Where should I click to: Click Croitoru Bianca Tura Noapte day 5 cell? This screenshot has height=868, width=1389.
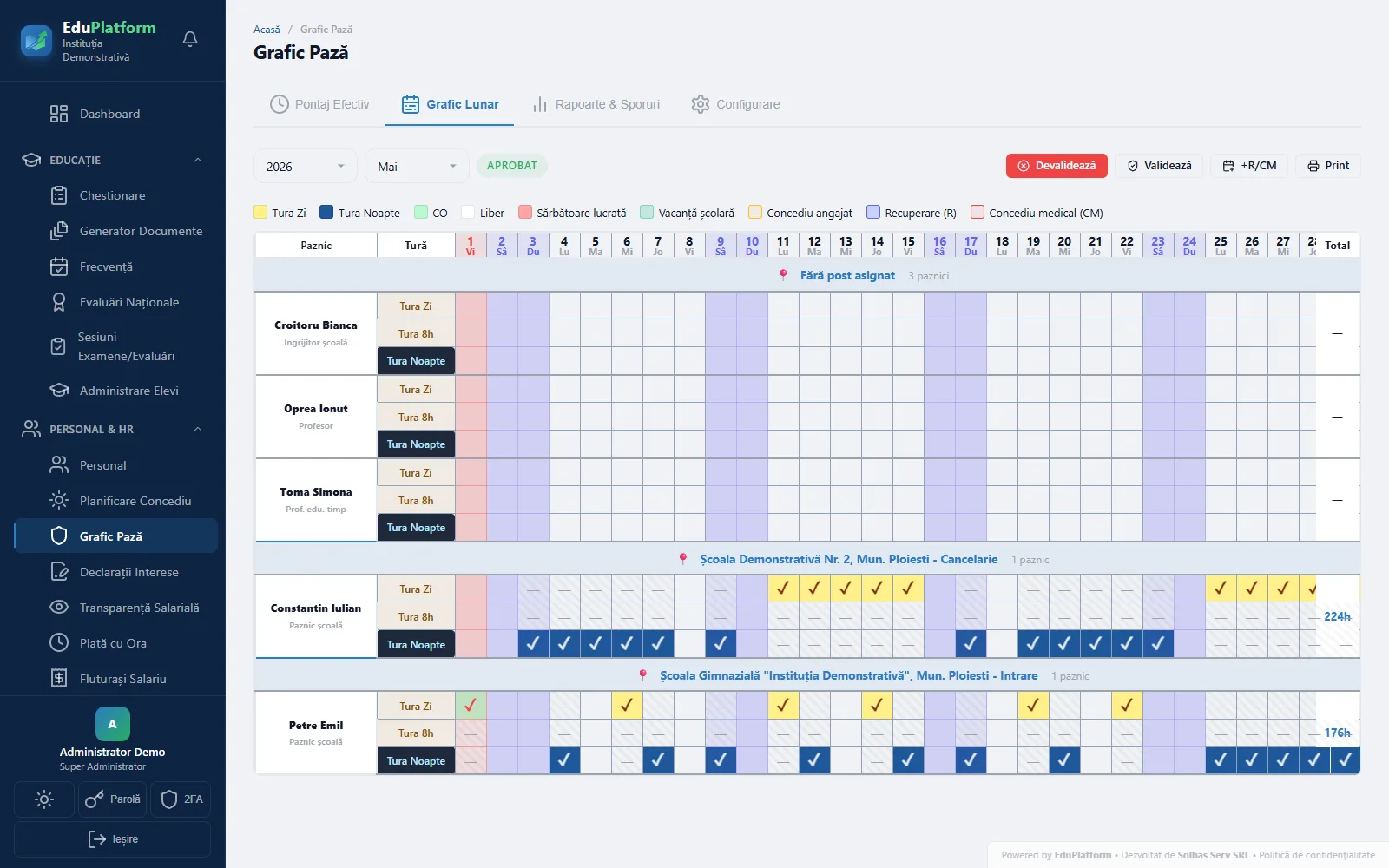coord(596,360)
